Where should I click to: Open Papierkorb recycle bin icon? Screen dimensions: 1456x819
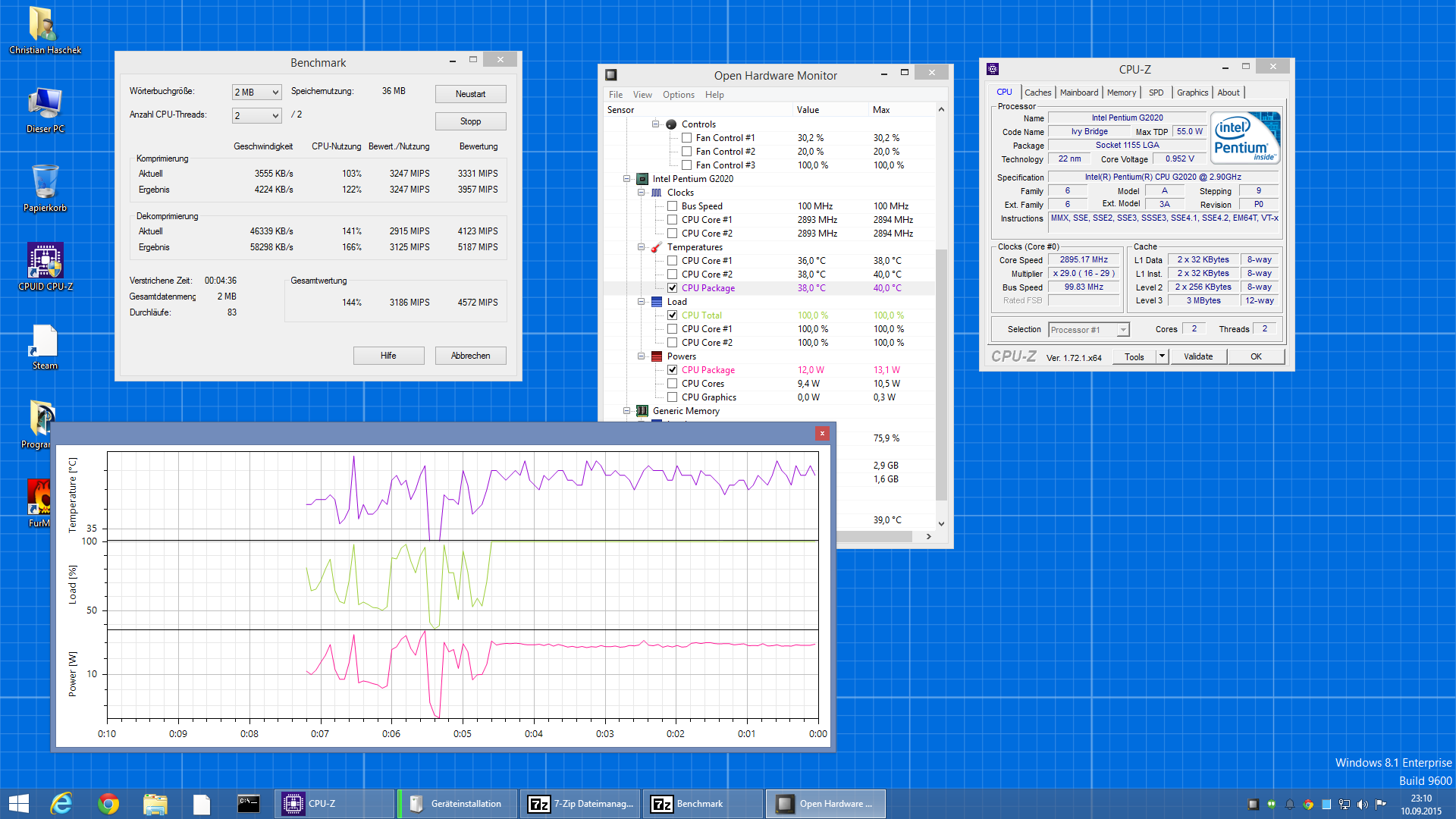pyautogui.click(x=45, y=188)
